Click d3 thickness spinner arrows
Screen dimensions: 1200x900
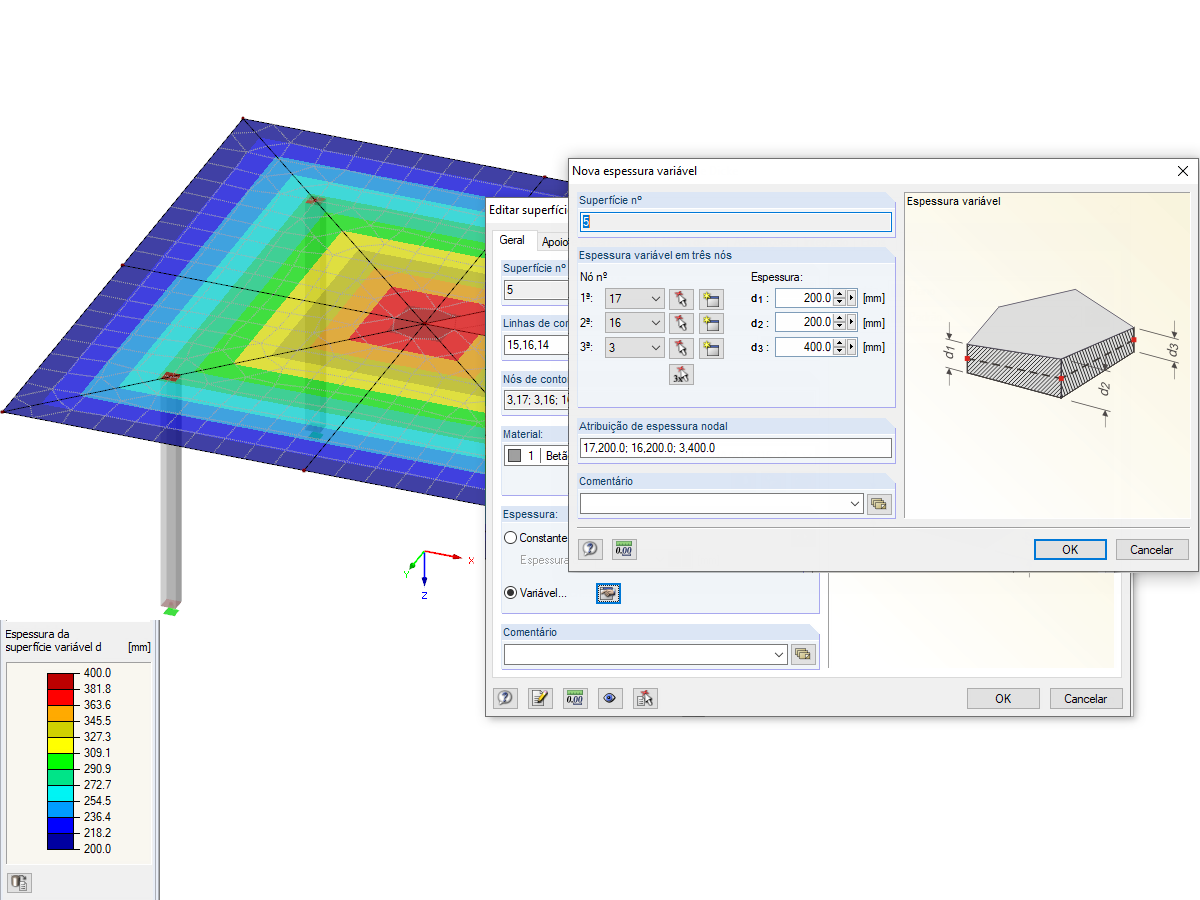pyautogui.click(x=839, y=348)
